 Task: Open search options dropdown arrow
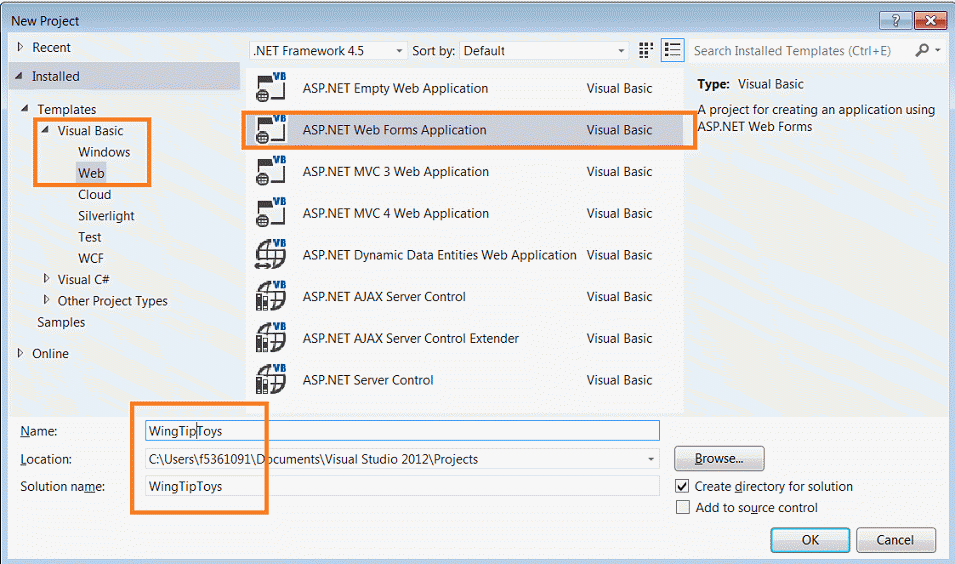point(937,51)
